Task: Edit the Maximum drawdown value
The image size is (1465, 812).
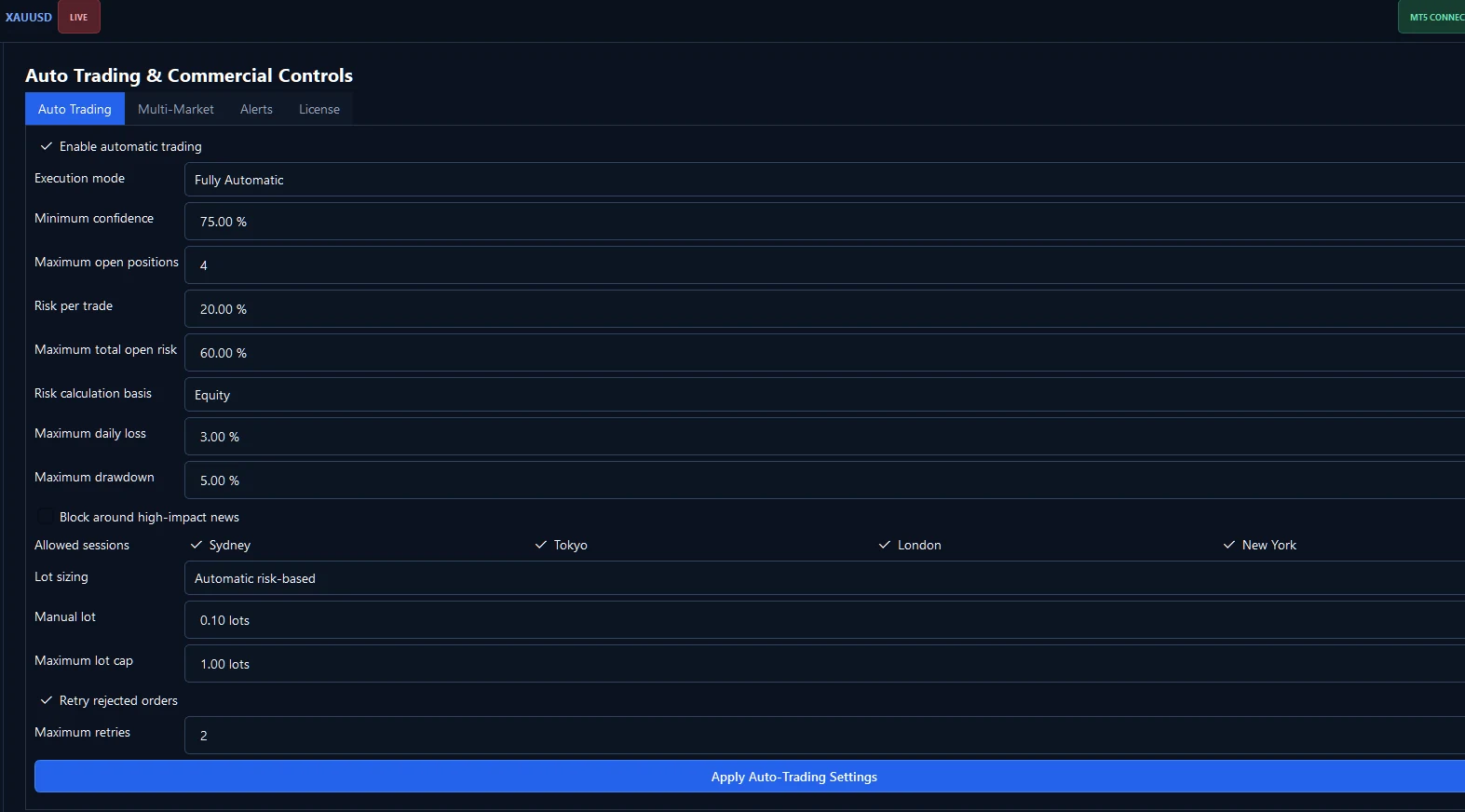Action: click(x=824, y=480)
